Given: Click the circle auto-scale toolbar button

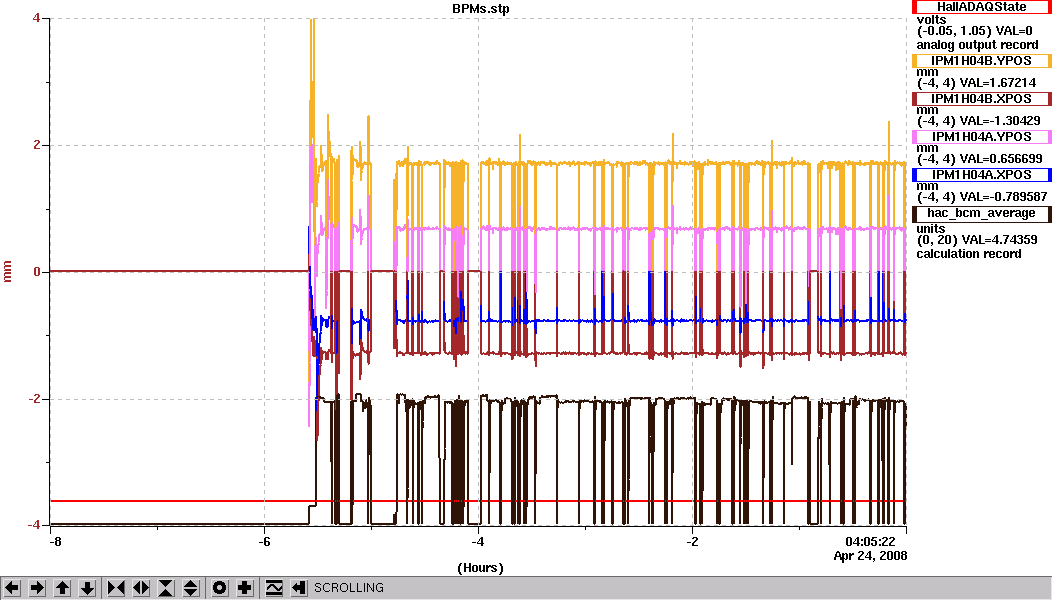Looking at the screenshot, I should [219, 588].
